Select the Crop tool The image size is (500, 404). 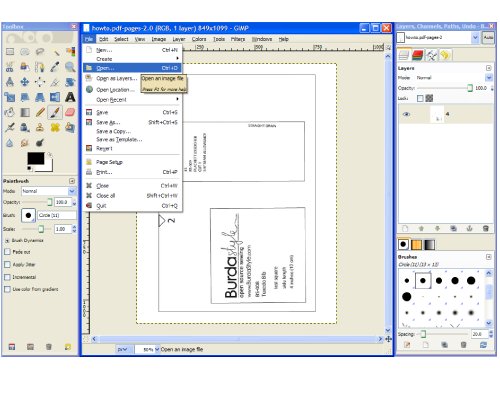55,82
